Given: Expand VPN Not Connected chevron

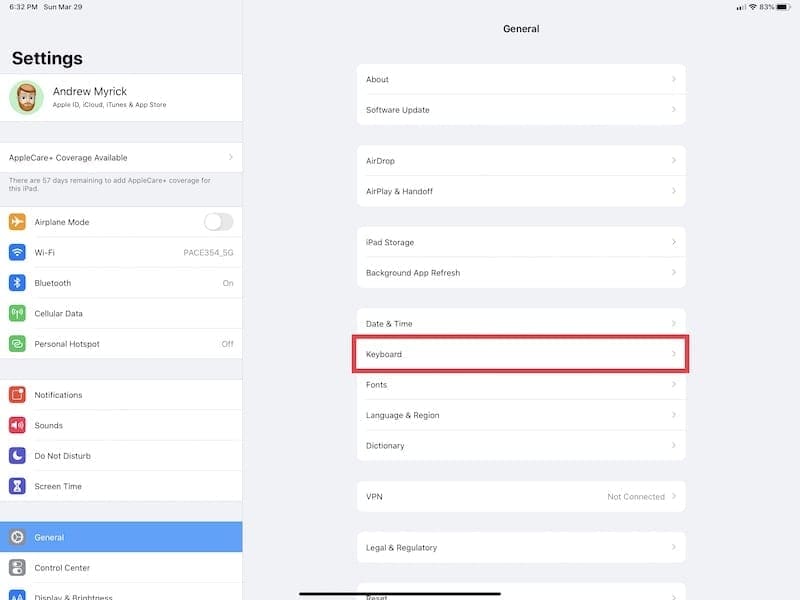Looking at the screenshot, I should click(673, 496).
